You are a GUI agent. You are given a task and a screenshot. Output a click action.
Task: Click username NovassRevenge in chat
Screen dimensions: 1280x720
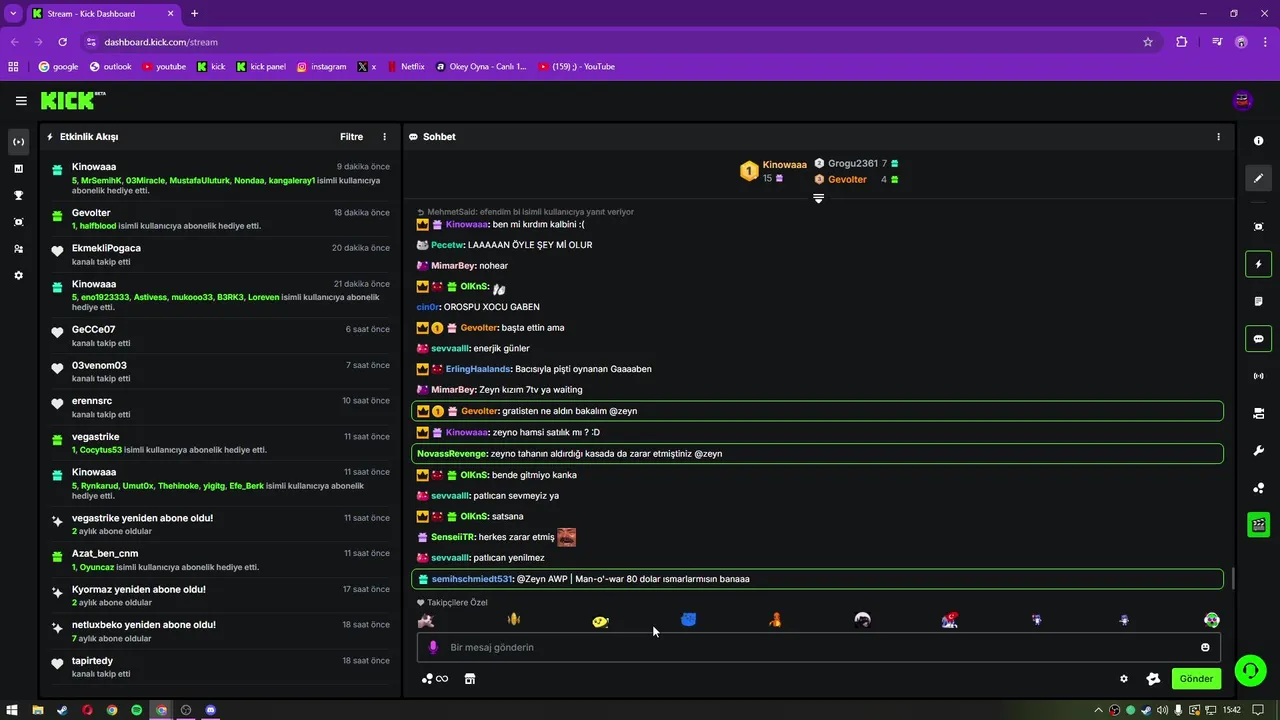tap(451, 454)
